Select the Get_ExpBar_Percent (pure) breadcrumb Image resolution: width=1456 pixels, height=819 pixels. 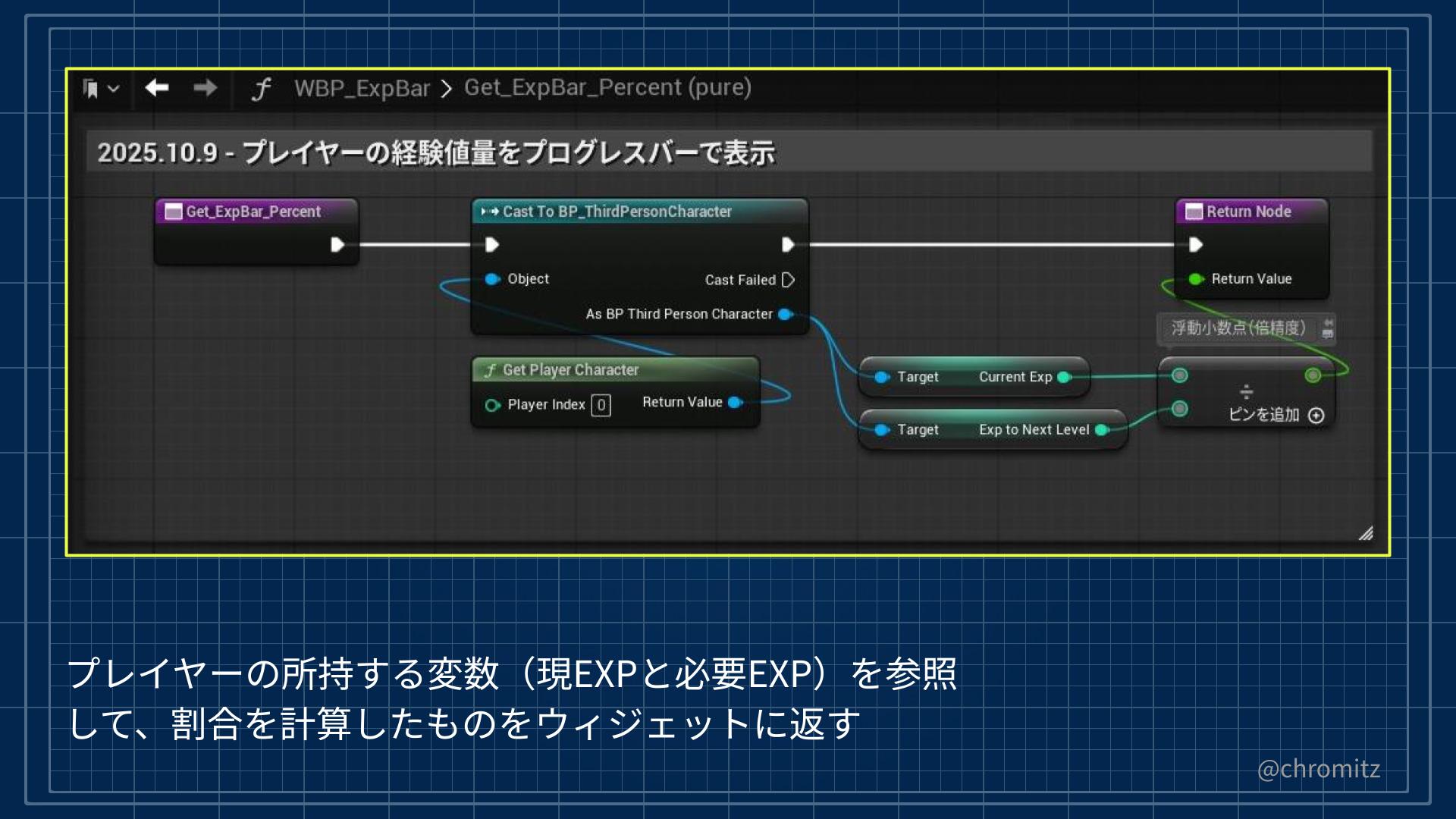pos(607,87)
